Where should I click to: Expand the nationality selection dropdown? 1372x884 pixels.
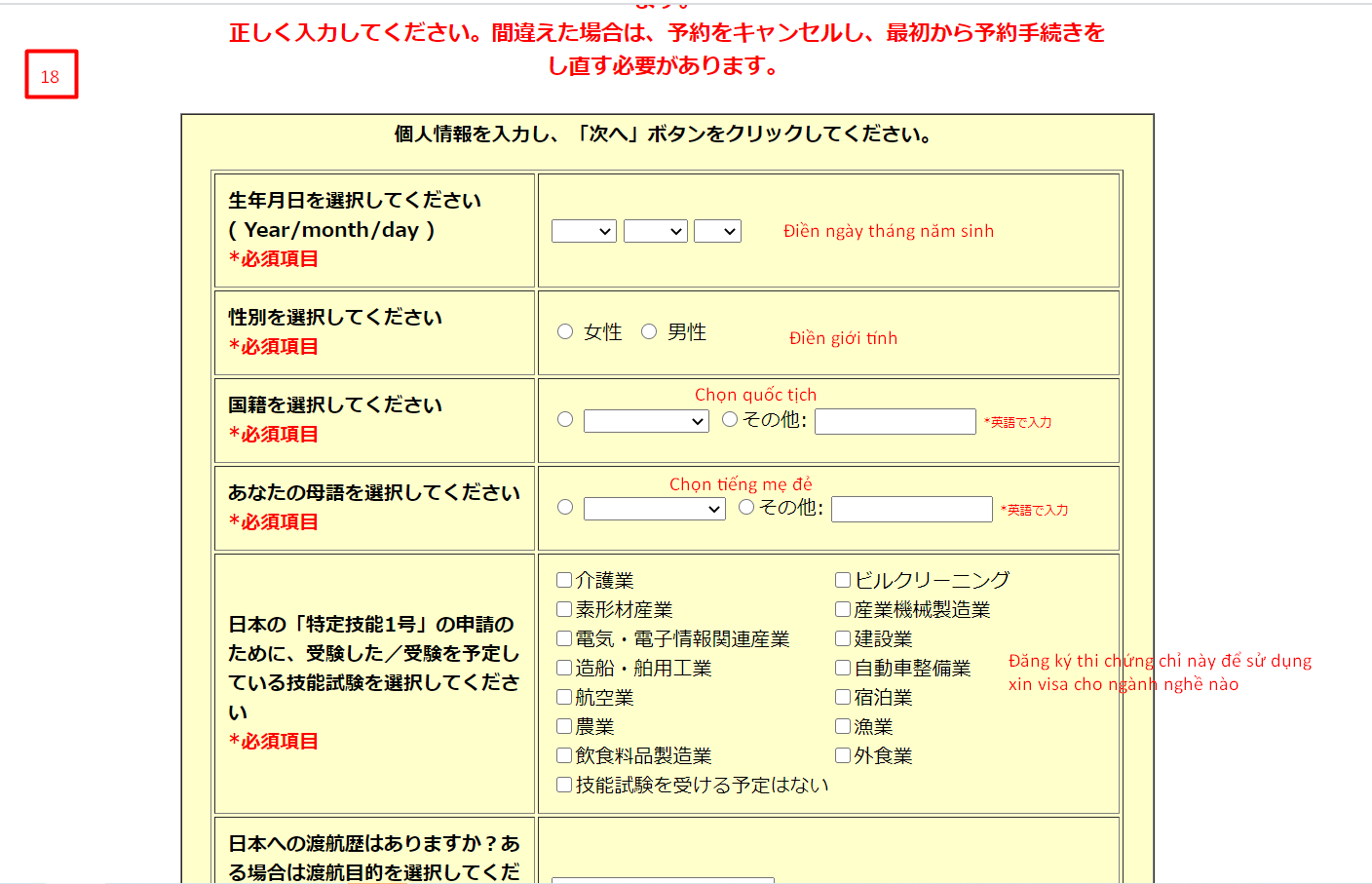pyautogui.click(x=645, y=421)
